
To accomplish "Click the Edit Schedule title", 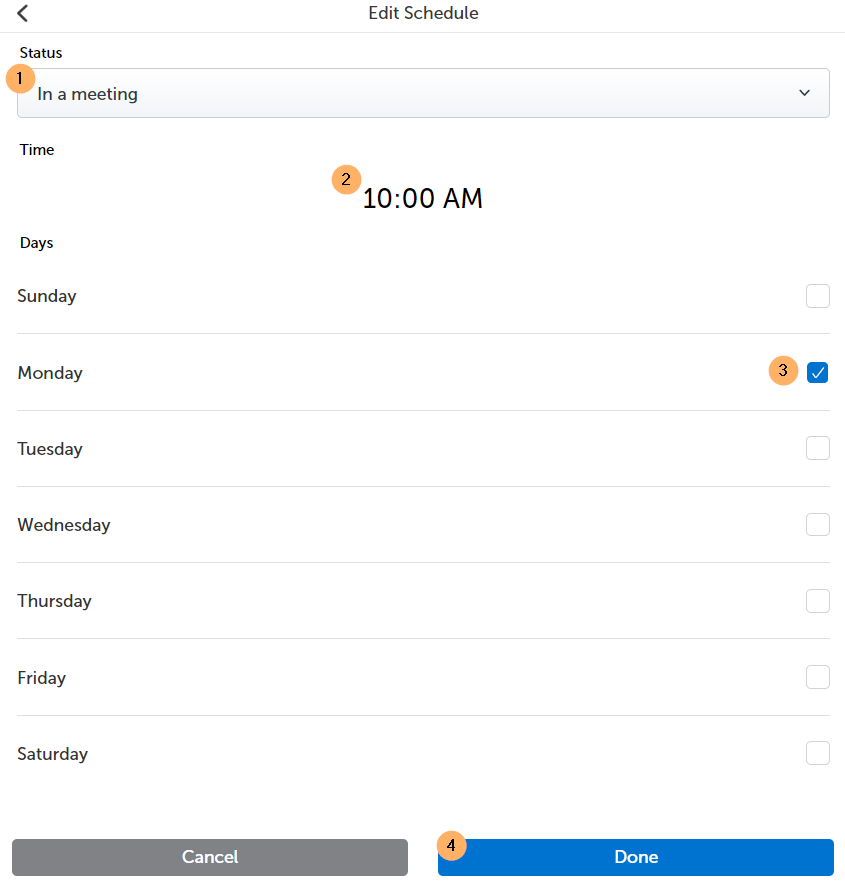I will 423,13.
